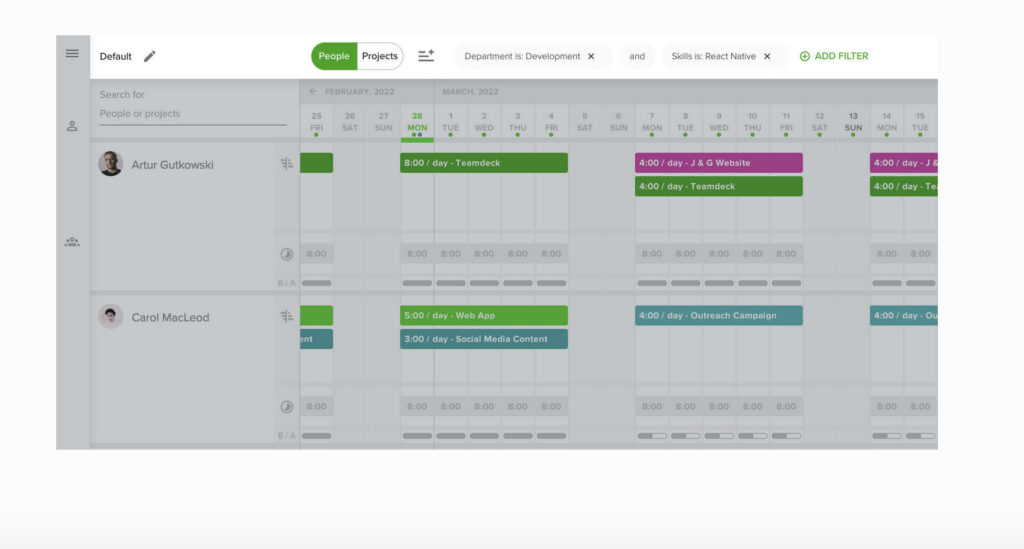The image size is (1024, 549).
Task: Open Artur's 4:00 / day - J & G Website booking
Action: (x=718, y=163)
